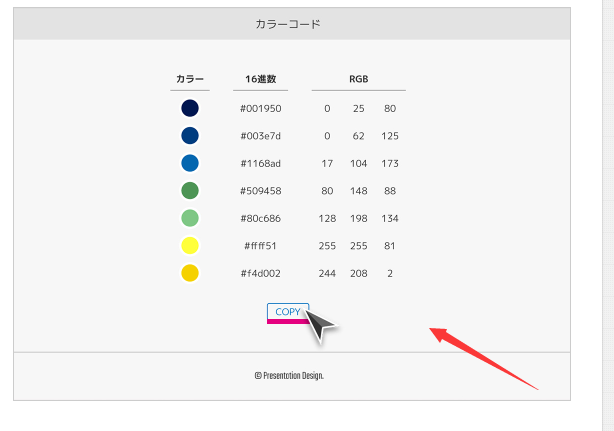Viewport: 614px width, 431px height.
Task: Click hex code #ffff51
Action: 260,246
